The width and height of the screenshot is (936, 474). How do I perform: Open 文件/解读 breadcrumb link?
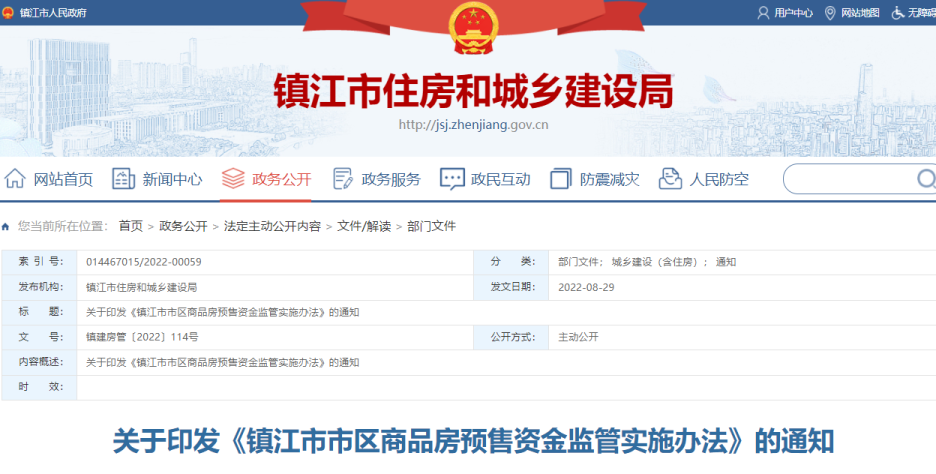[x=364, y=226]
